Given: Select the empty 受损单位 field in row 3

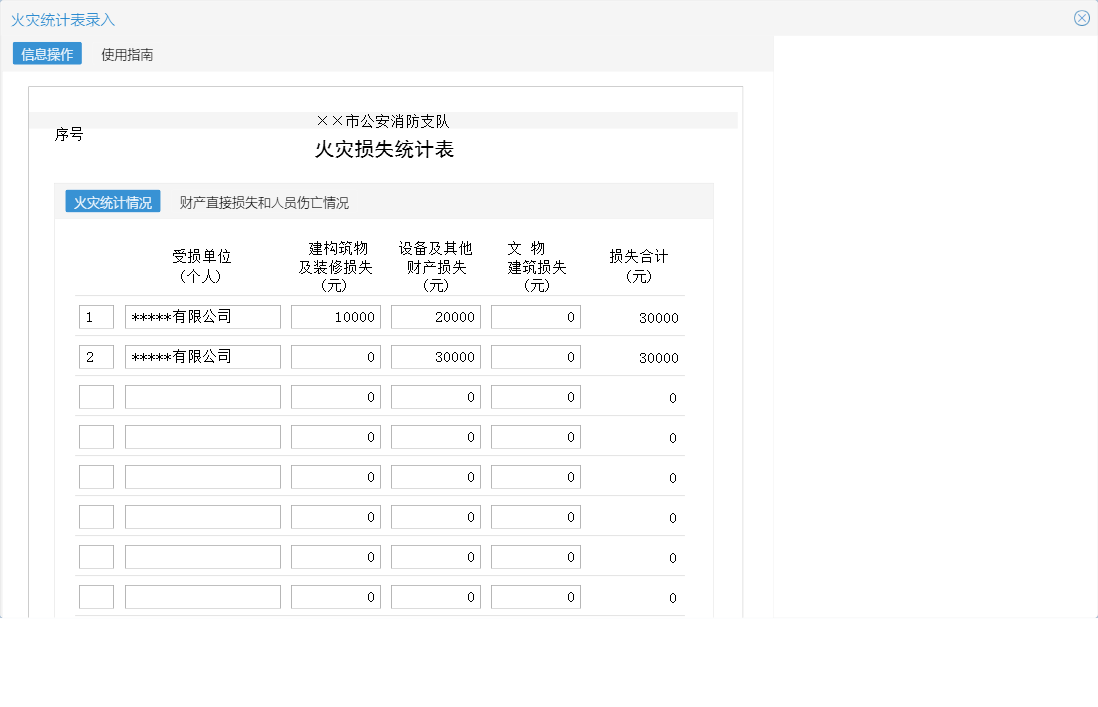Looking at the screenshot, I should pyautogui.click(x=202, y=396).
